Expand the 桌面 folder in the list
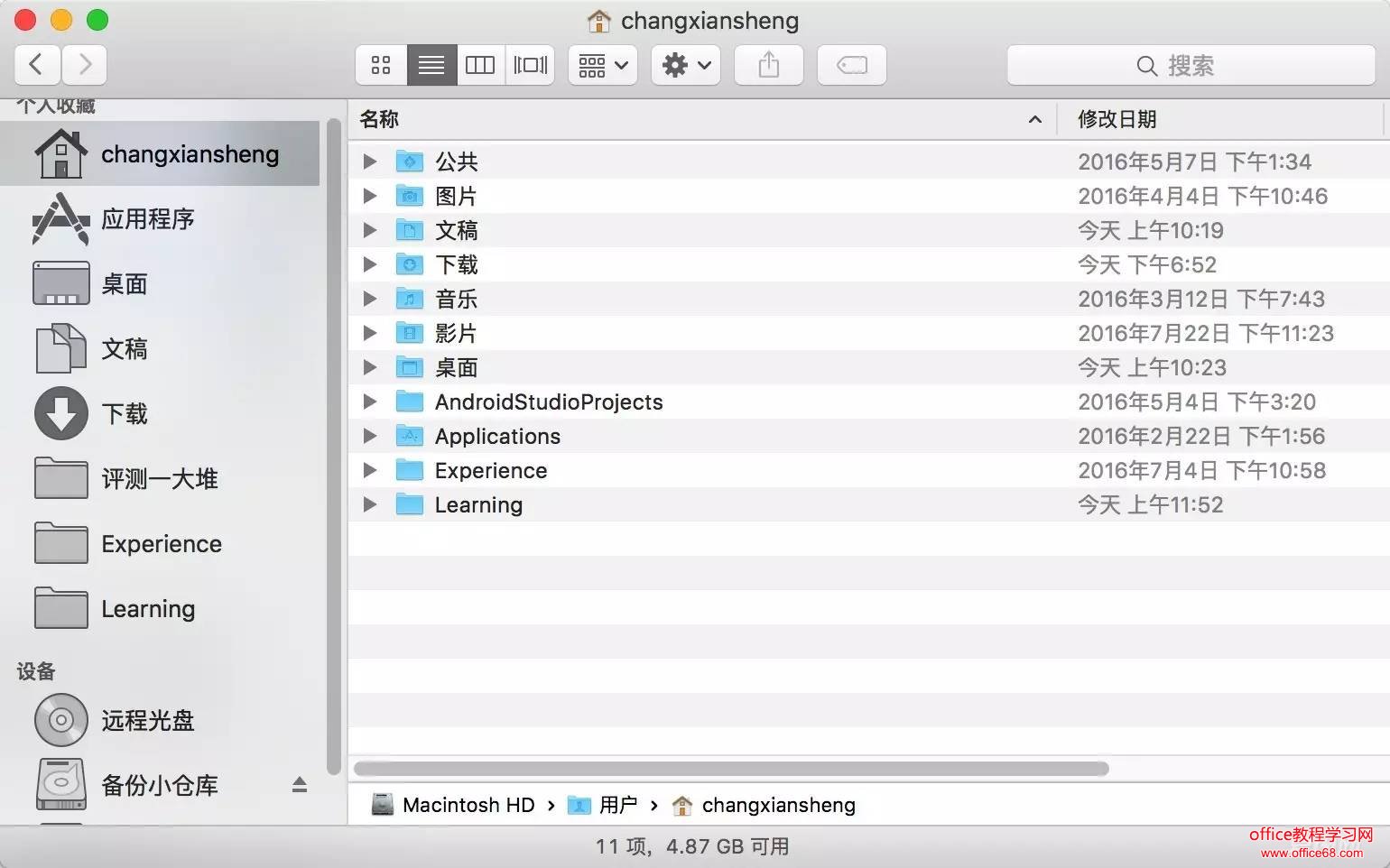Image resolution: width=1390 pixels, height=868 pixels. [369, 367]
